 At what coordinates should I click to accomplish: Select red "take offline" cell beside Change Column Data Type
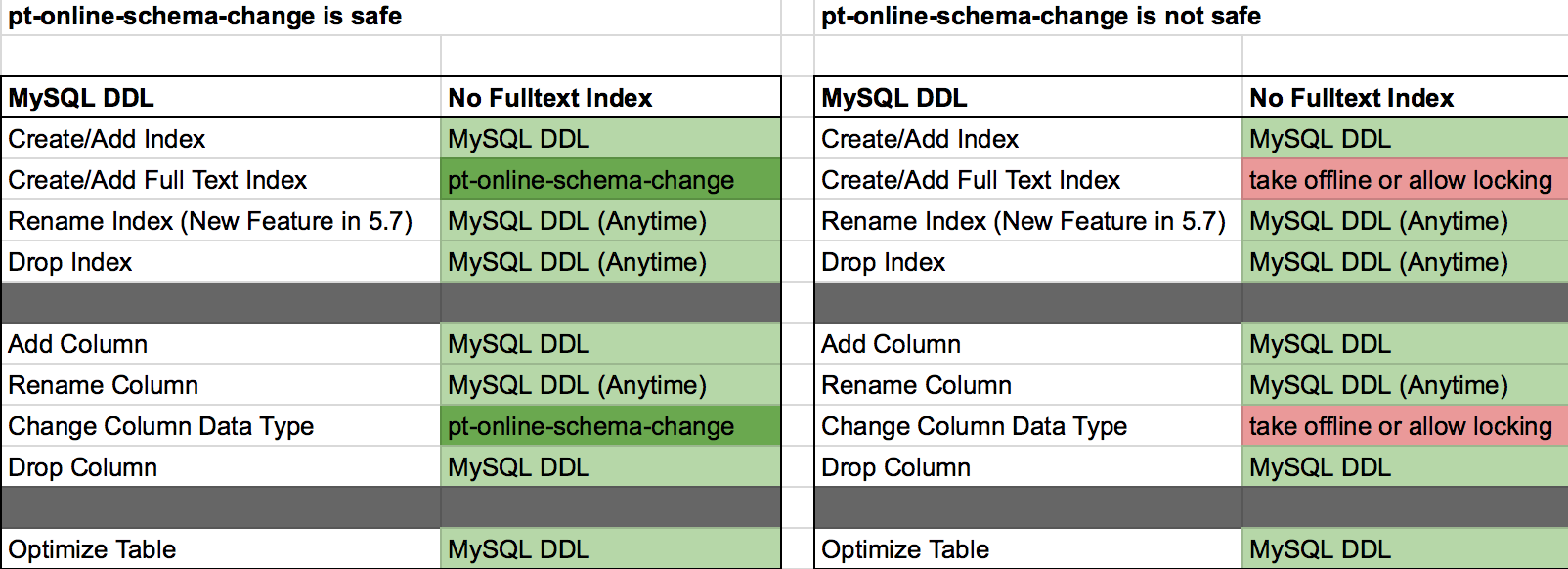point(1400,426)
